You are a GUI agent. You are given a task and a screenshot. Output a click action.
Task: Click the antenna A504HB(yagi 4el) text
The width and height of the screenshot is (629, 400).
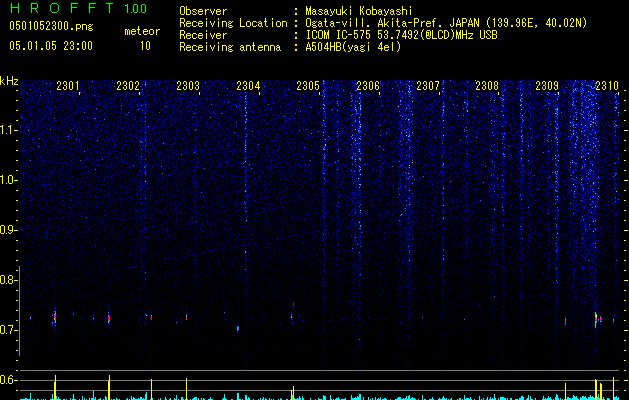click(x=353, y=47)
